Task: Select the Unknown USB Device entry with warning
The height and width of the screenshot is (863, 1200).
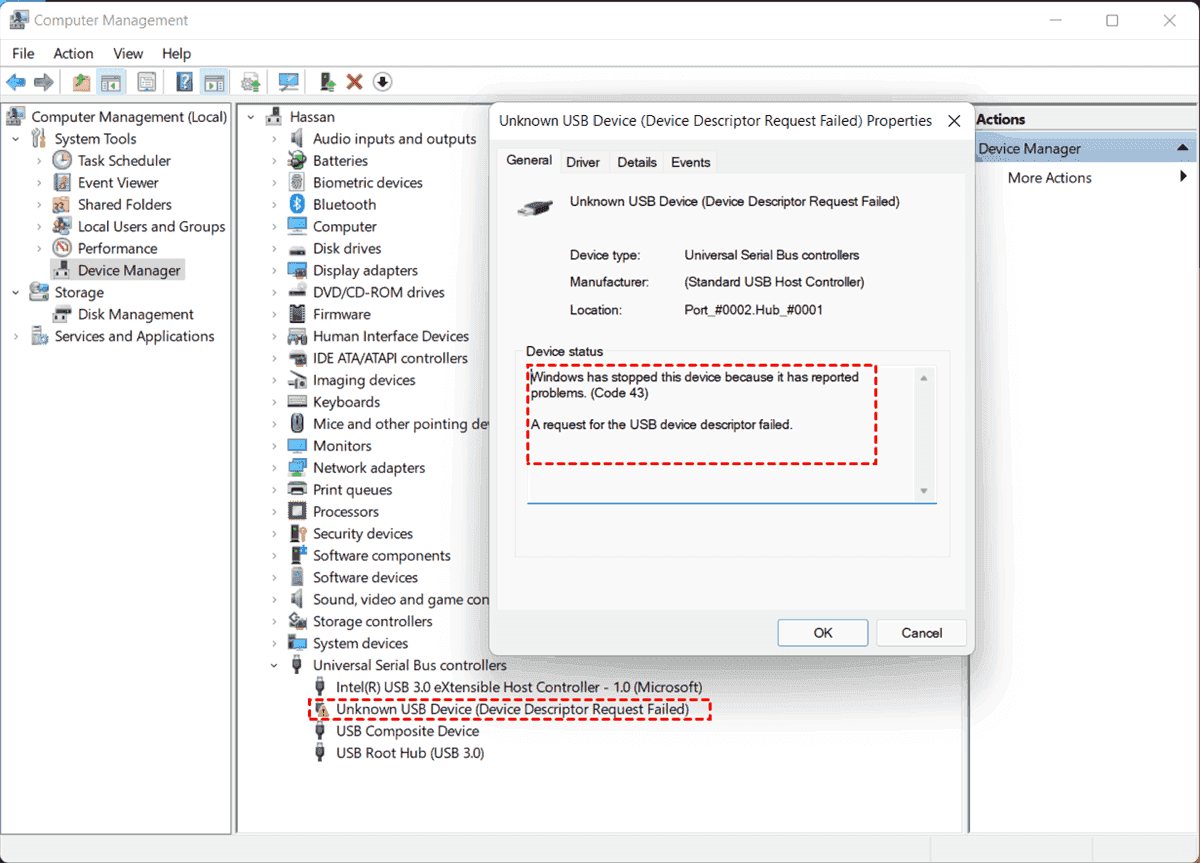Action: pyautogui.click(x=512, y=709)
